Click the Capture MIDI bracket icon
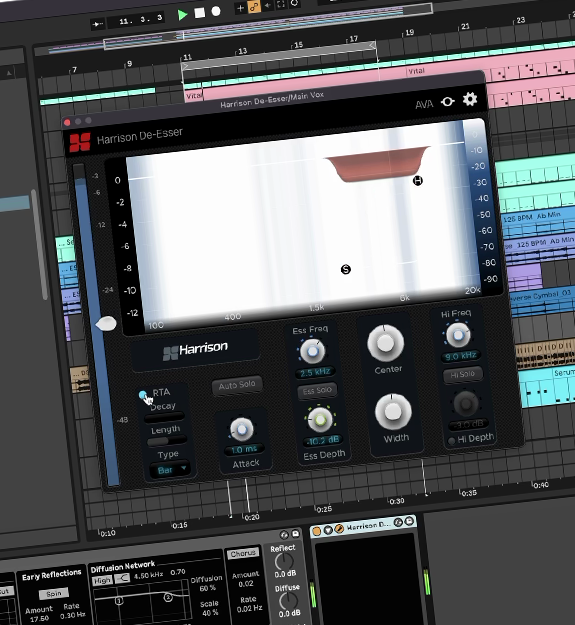This screenshot has width=575, height=625. [x=281, y=4]
